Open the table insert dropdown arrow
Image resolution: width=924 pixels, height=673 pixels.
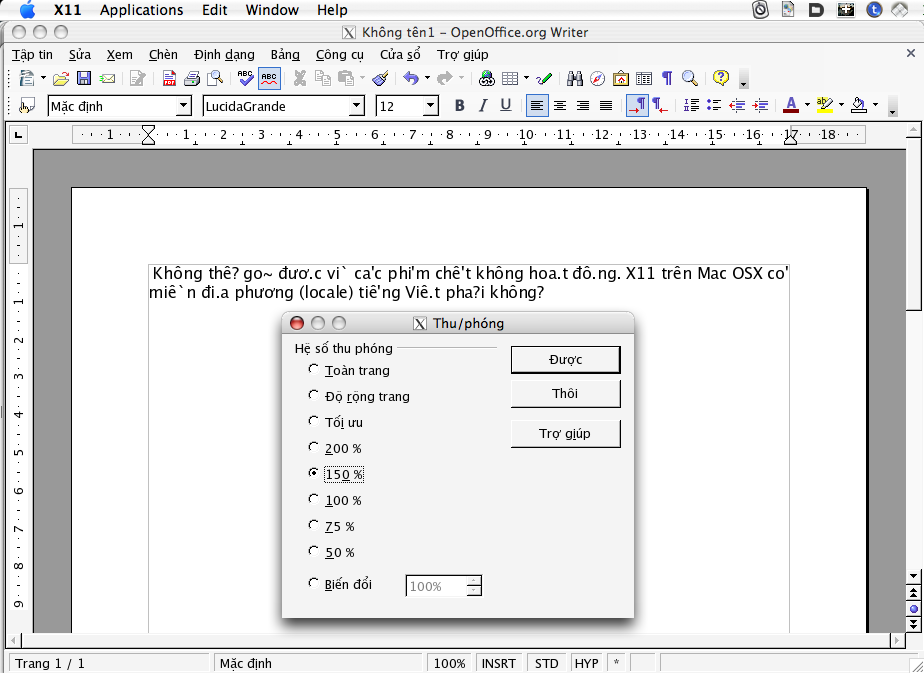tap(526, 78)
